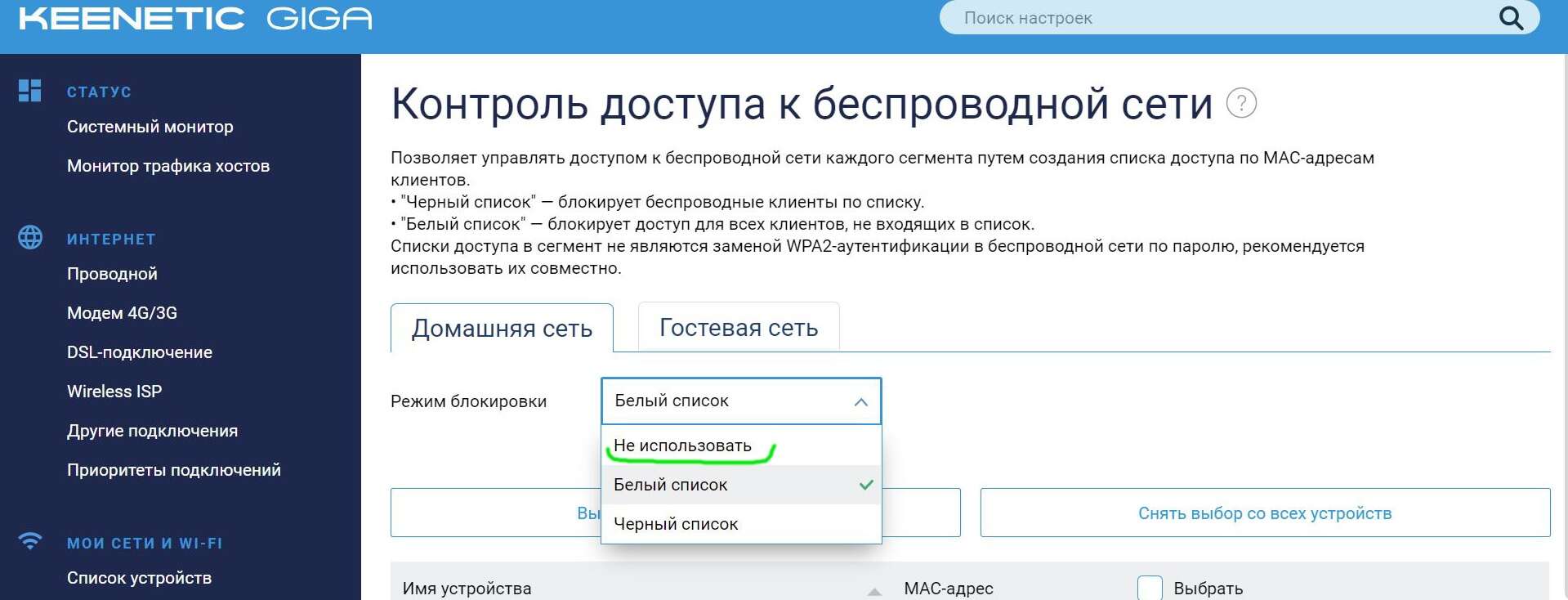Open Список устройств page
The width and height of the screenshot is (1568, 600).
[139, 578]
